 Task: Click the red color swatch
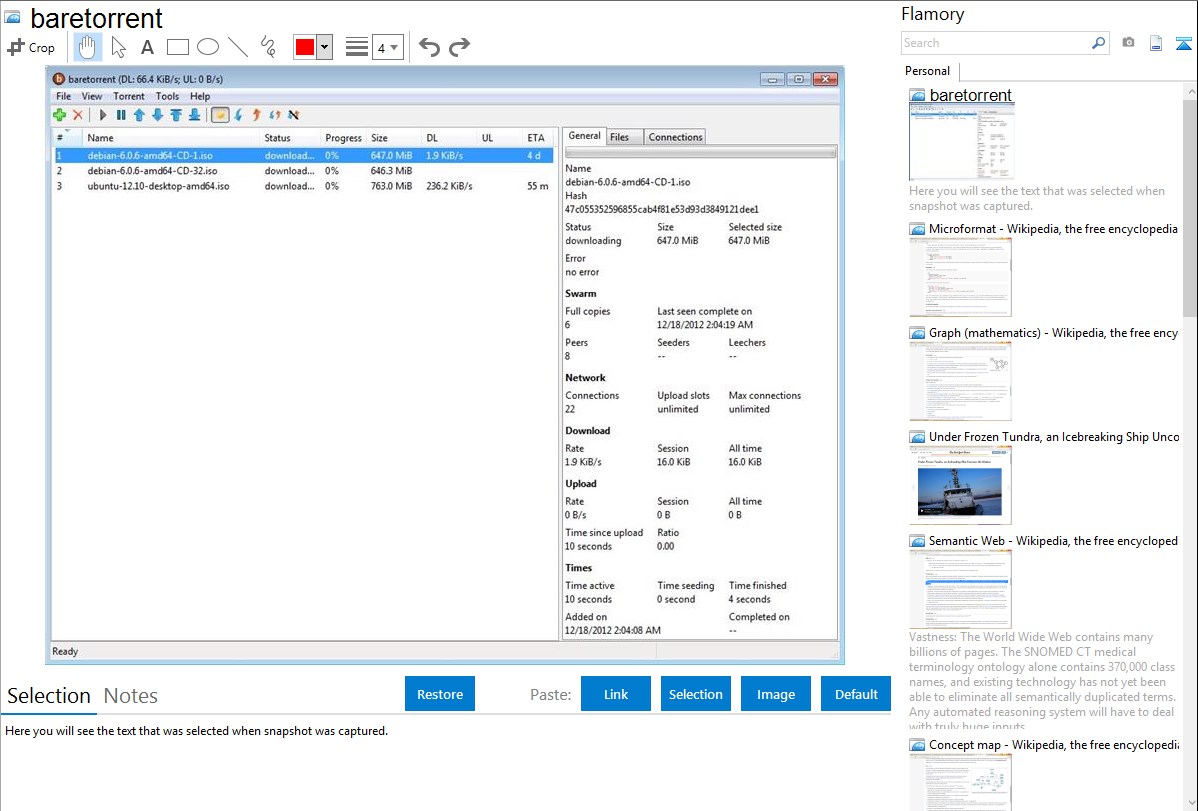click(305, 47)
